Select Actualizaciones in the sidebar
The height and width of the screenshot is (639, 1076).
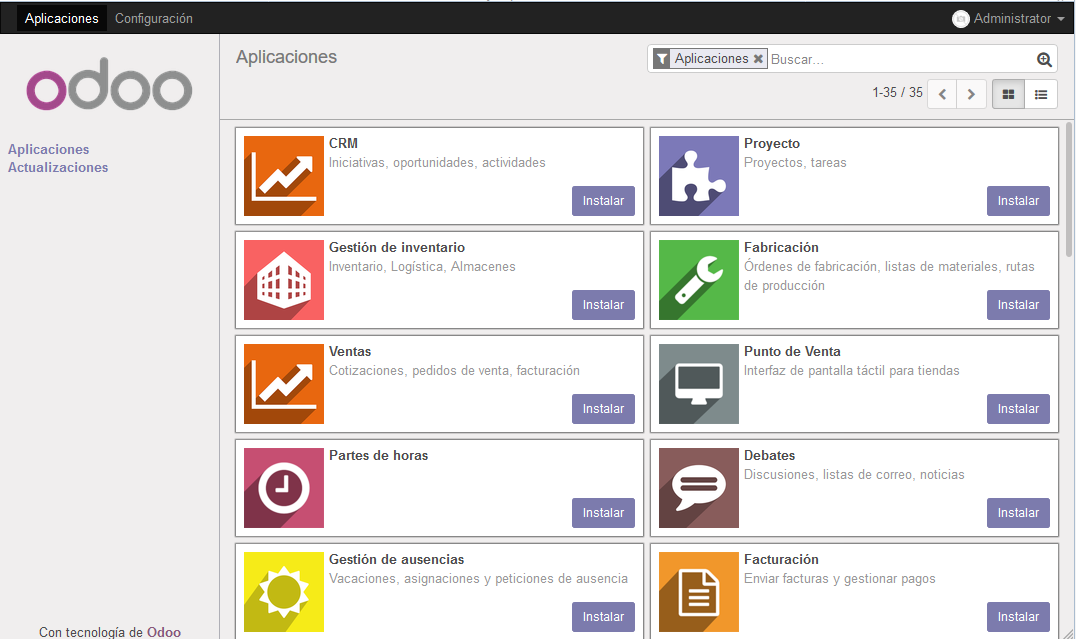(x=58, y=167)
